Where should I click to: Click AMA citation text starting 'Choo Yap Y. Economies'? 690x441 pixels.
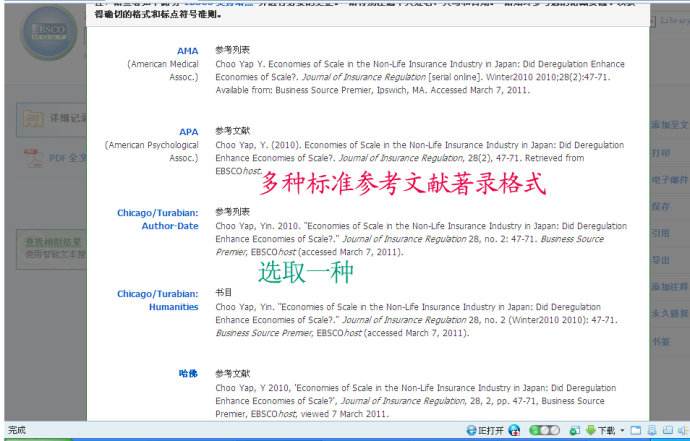click(420, 77)
